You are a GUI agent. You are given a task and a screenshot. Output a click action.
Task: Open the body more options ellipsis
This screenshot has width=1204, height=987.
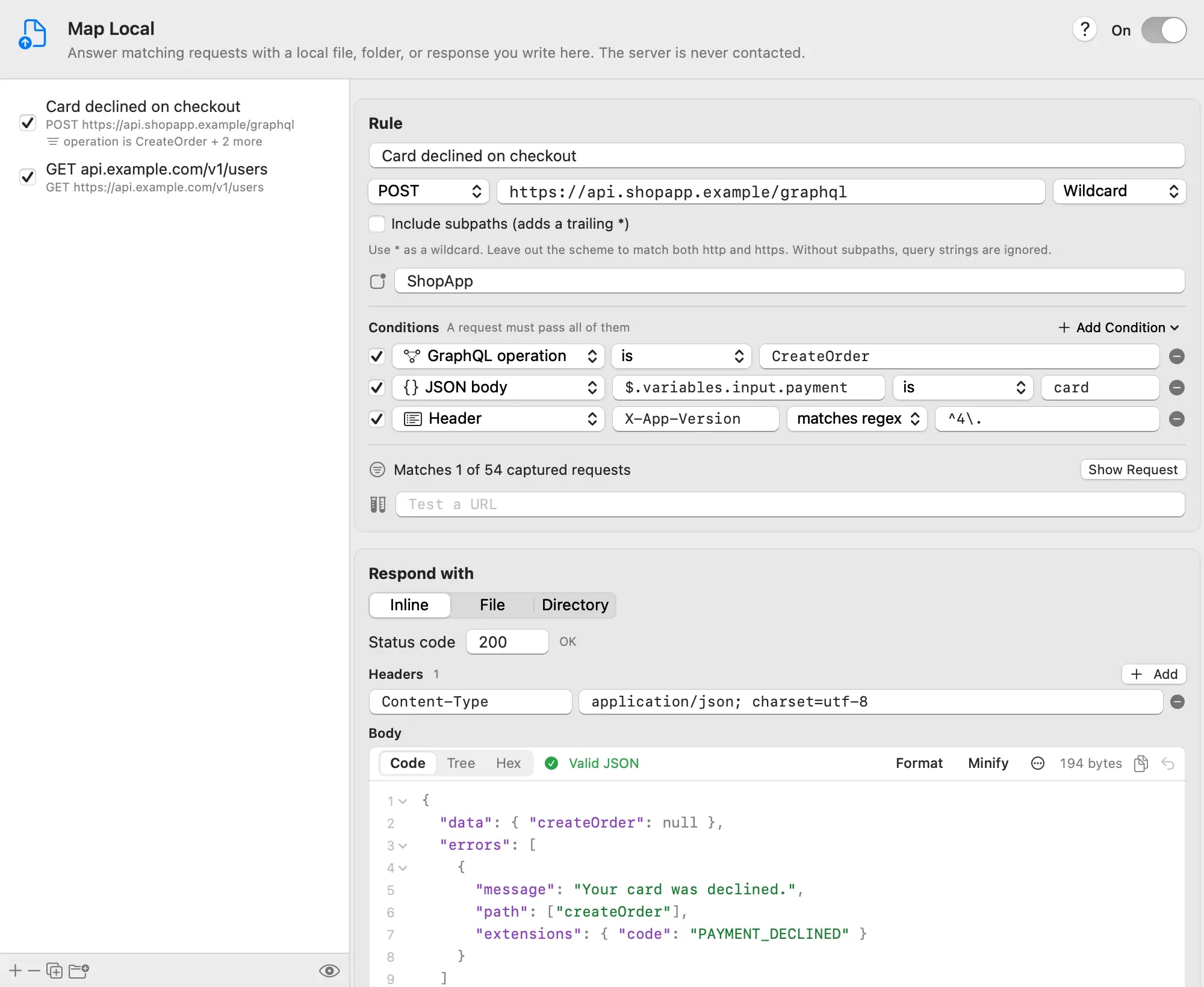pyautogui.click(x=1038, y=764)
